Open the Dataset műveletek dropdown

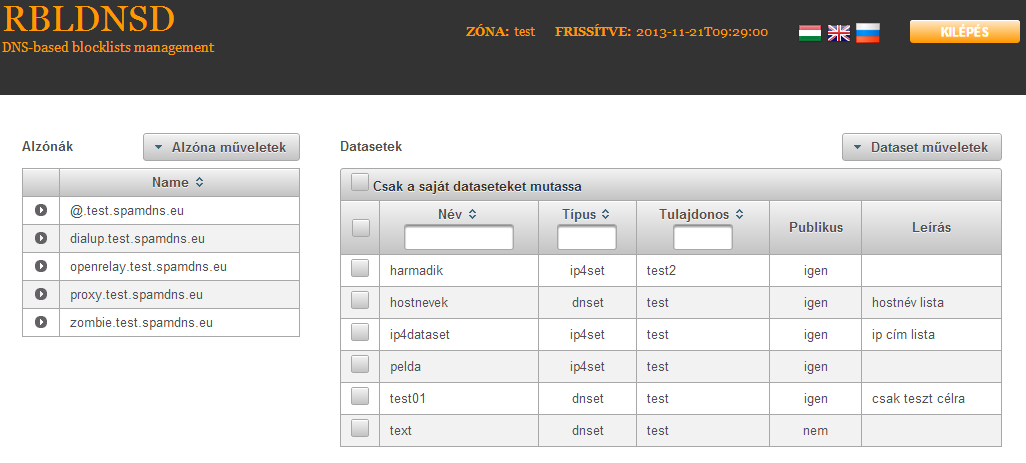921,147
